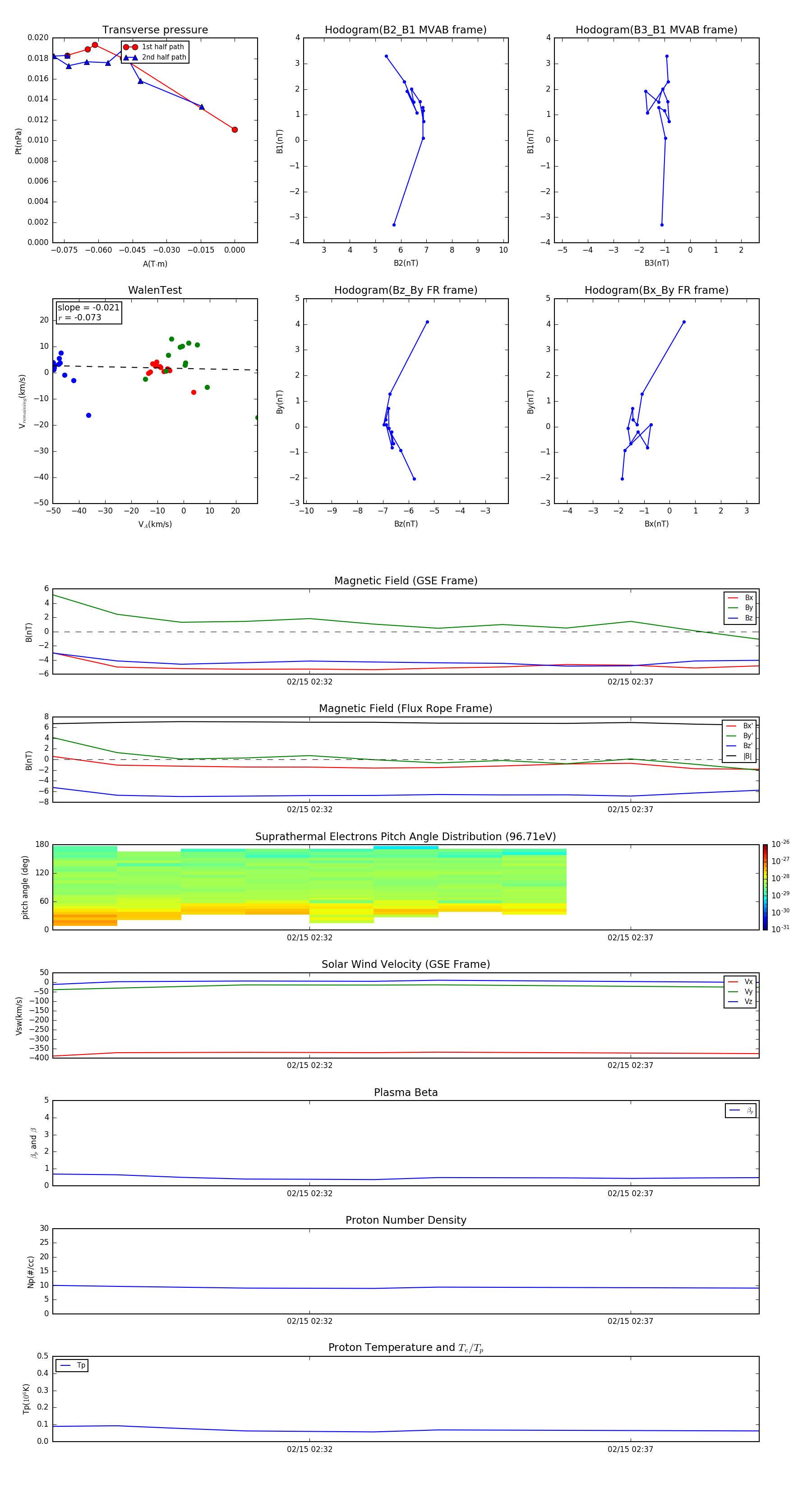812x1489 pixels.
Task: Click the red endpoint marker at A=0.000
Action: pos(235,129)
